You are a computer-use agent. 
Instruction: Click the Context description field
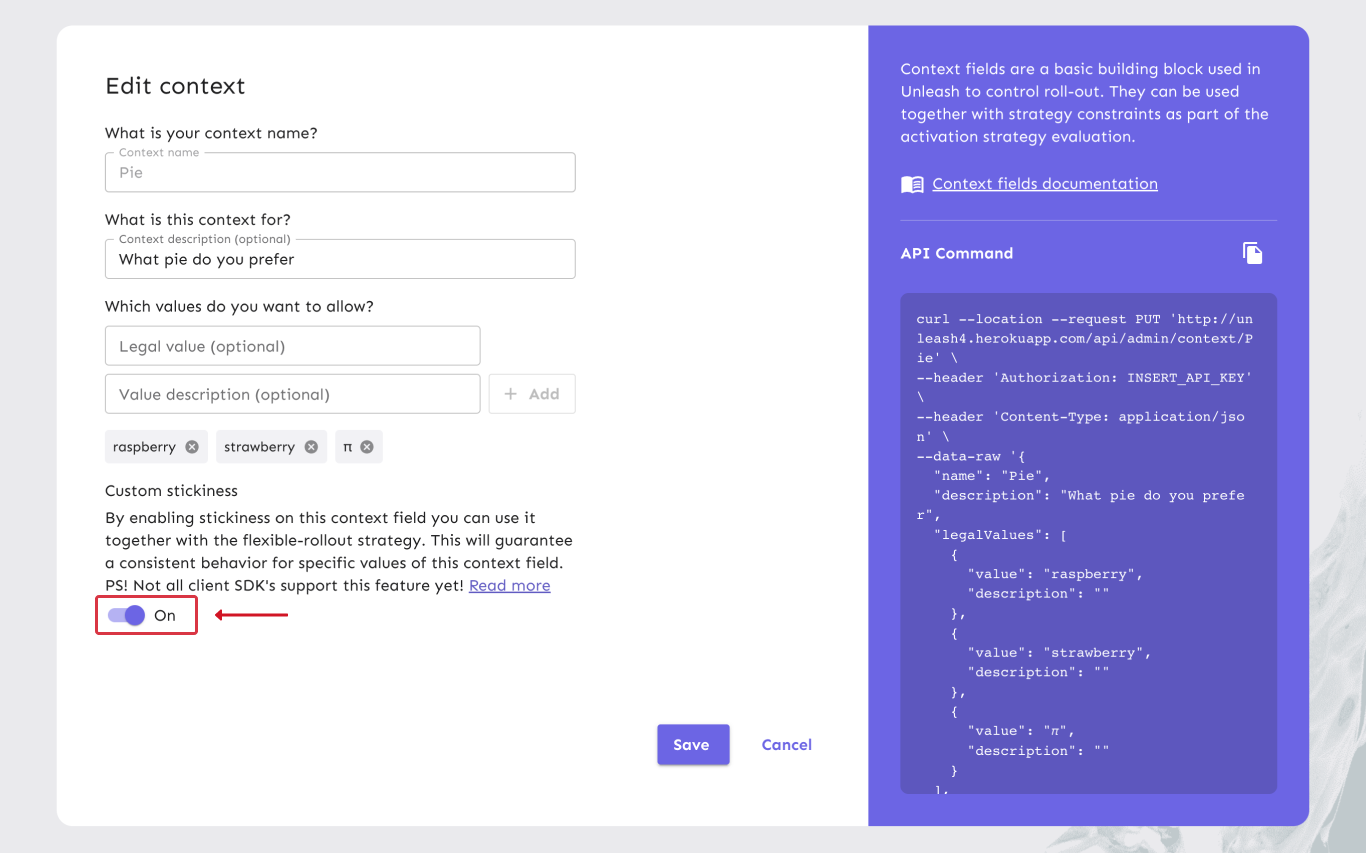(340, 259)
